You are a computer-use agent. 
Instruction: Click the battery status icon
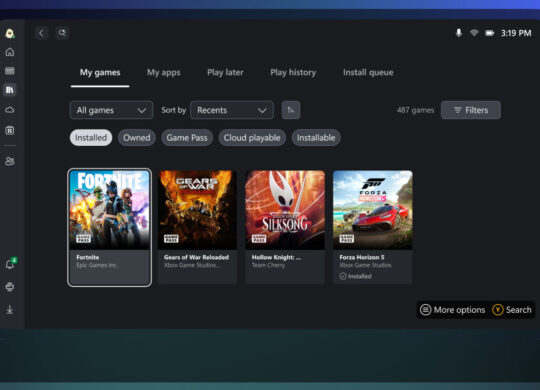click(490, 33)
